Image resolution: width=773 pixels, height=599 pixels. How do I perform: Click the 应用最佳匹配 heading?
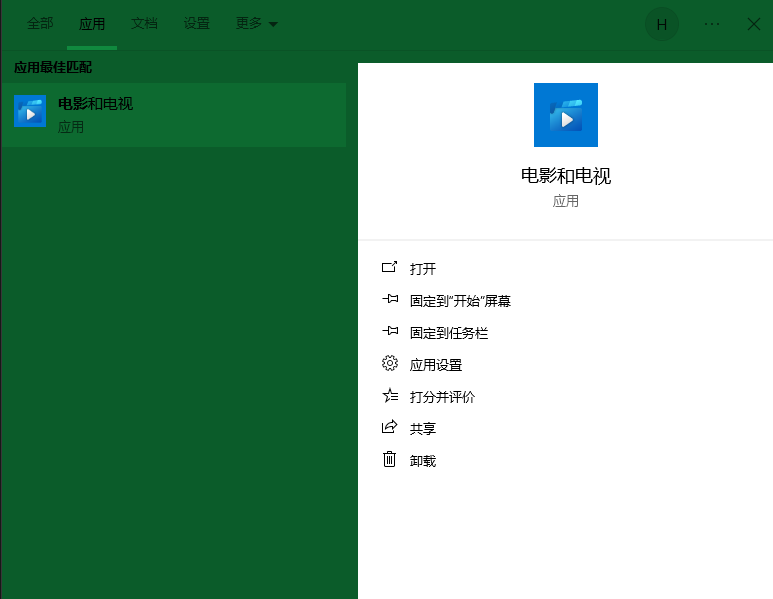pyautogui.click(x=53, y=67)
